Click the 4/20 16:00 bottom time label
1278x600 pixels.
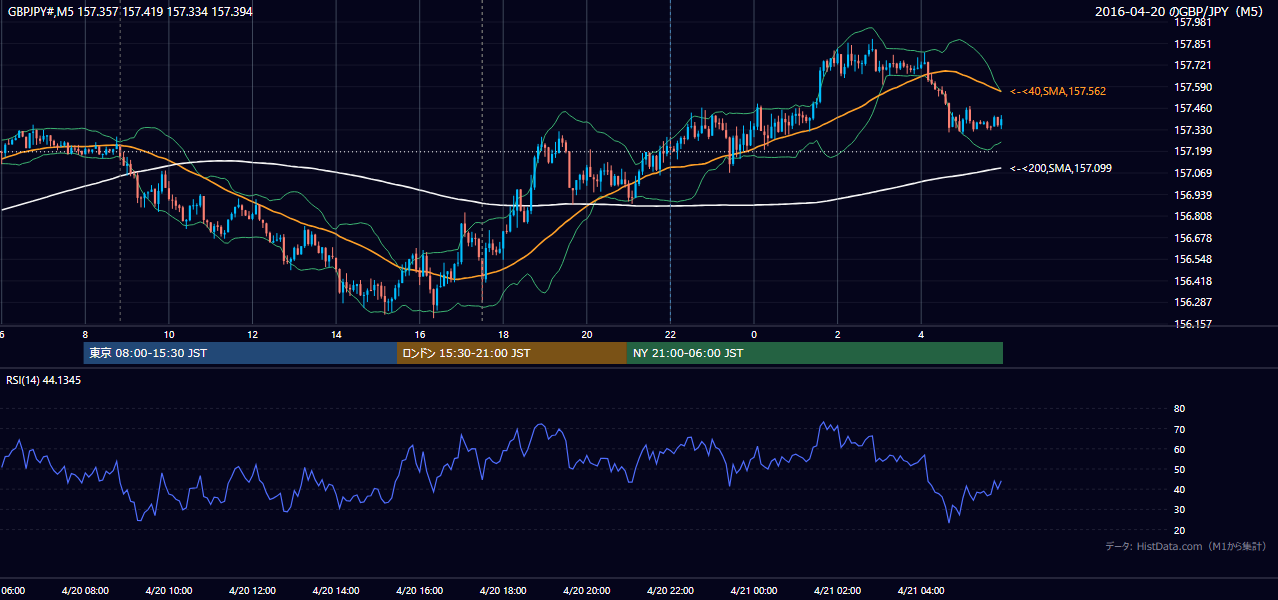point(420,590)
